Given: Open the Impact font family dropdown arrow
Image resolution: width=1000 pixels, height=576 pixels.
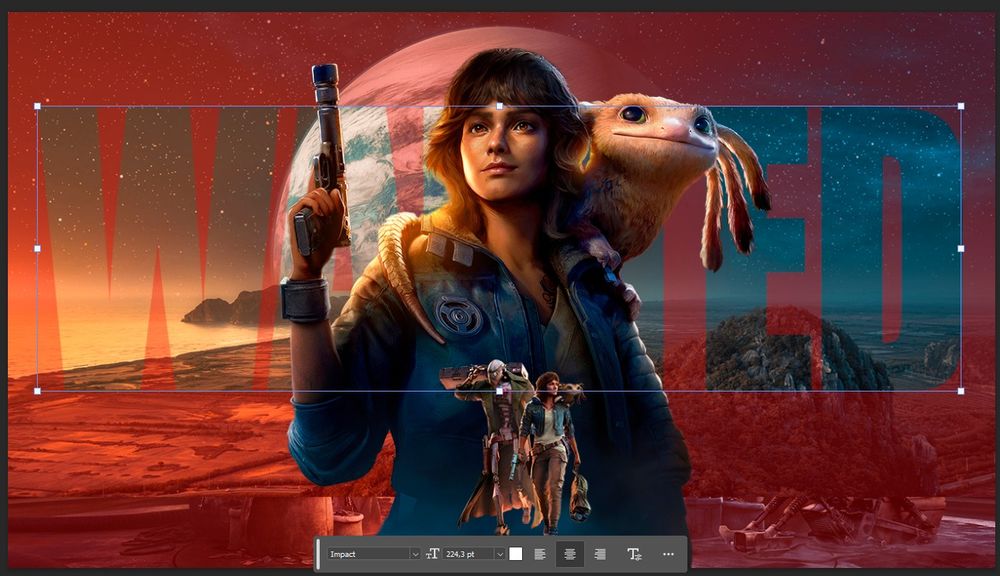Looking at the screenshot, I should pyautogui.click(x=415, y=554).
